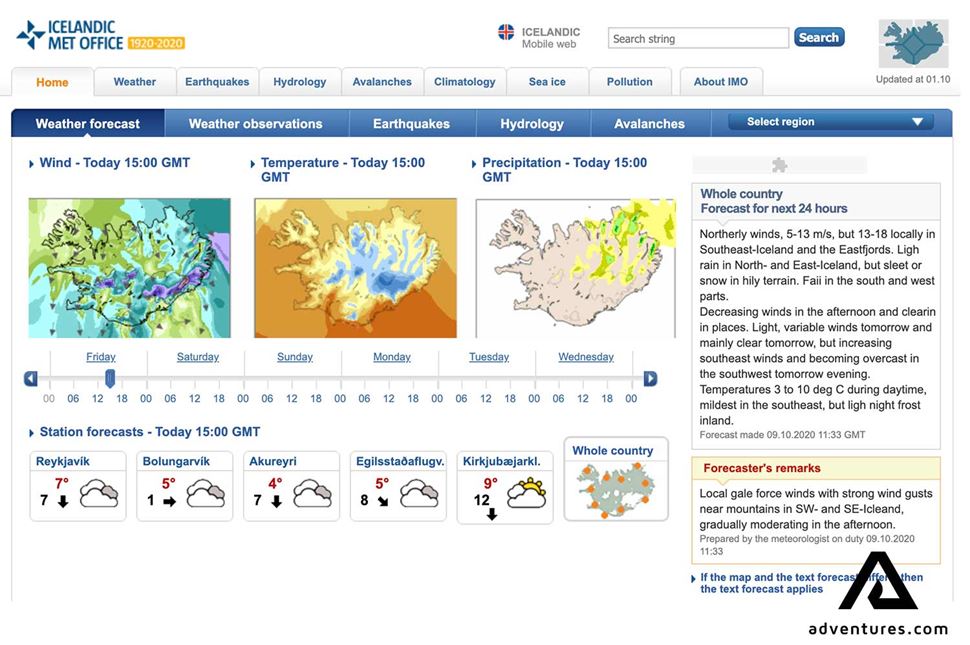Click the Akureyri station weather icon
The height and width of the screenshot is (645, 970).
pyautogui.click(x=313, y=494)
